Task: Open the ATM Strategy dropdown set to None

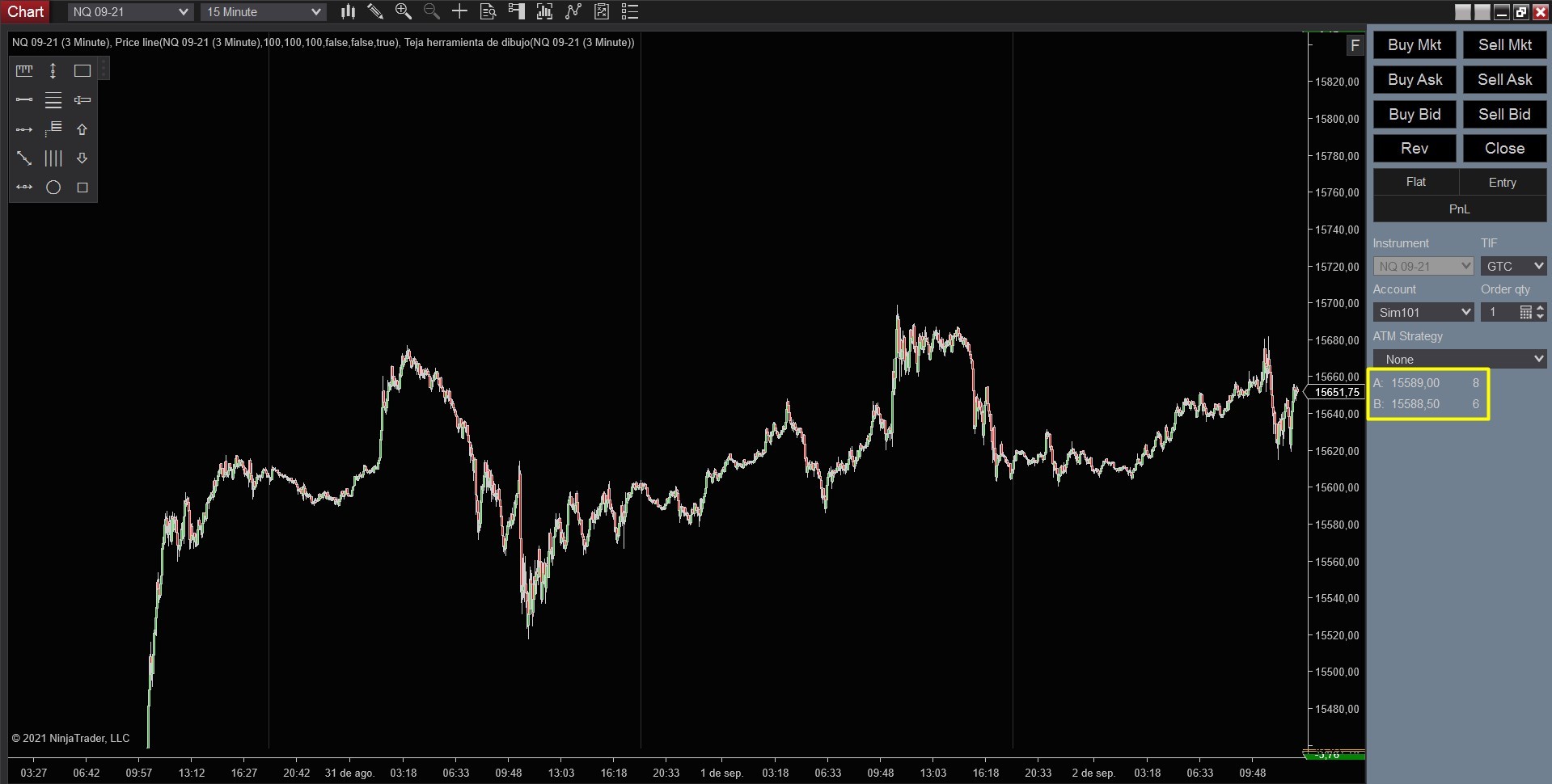Action: click(x=1459, y=358)
